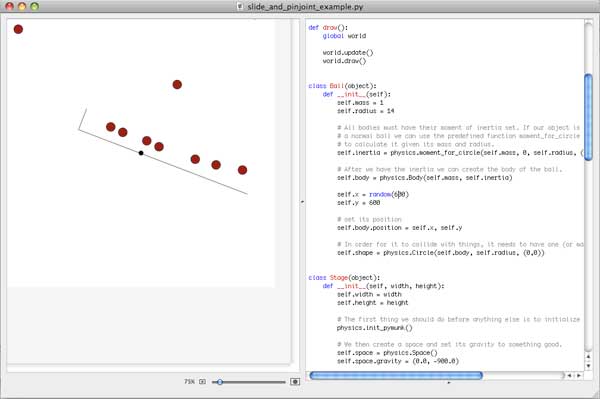
Task: Click the split-view handle between canvas and code
Action: [x=302, y=201]
